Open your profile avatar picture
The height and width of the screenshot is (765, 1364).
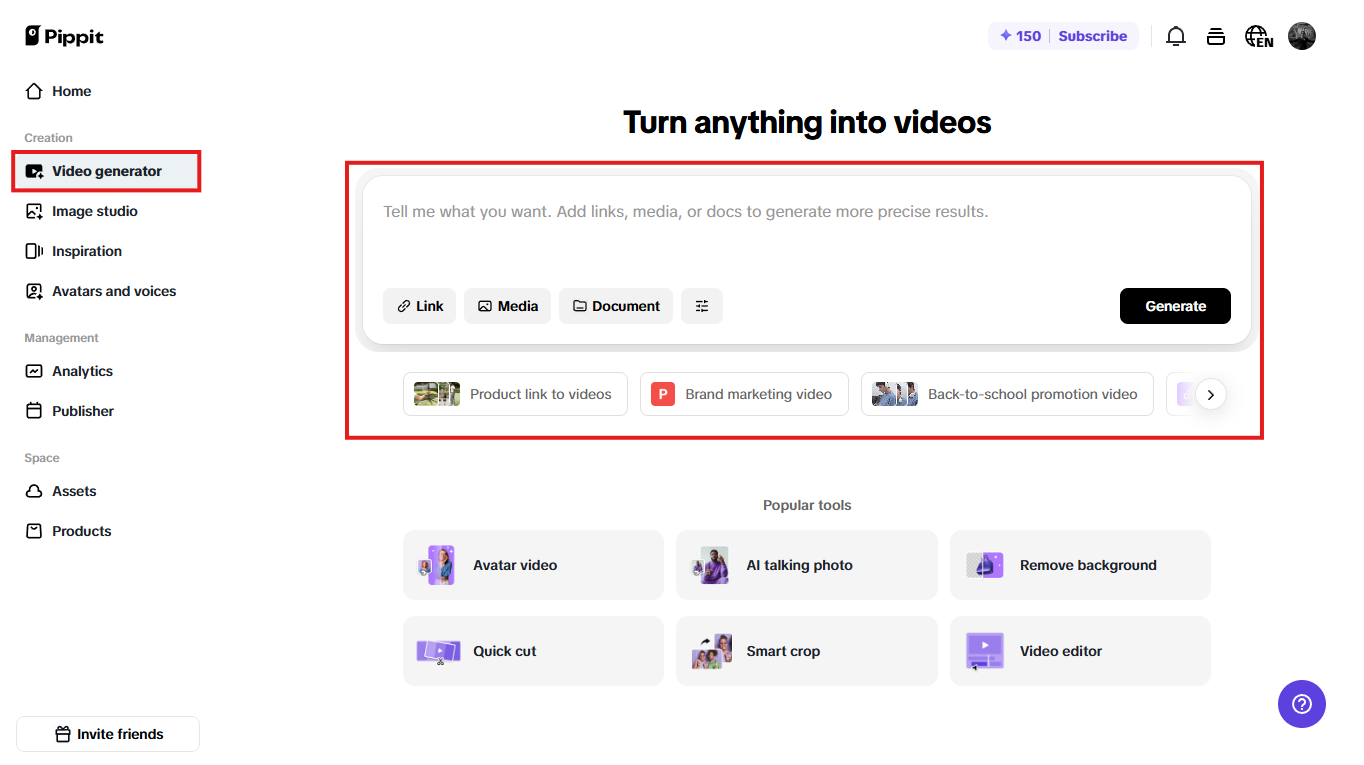(1302, 36)
